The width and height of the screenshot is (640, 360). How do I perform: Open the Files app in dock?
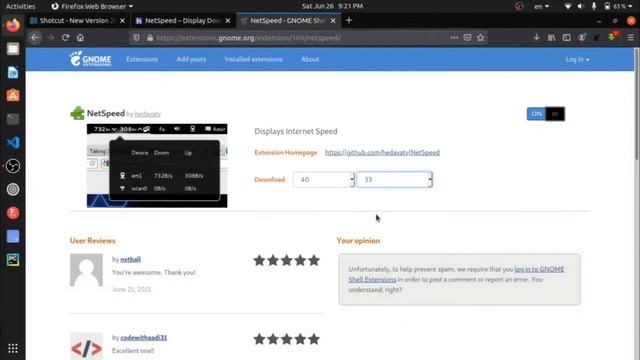point(13,49)
